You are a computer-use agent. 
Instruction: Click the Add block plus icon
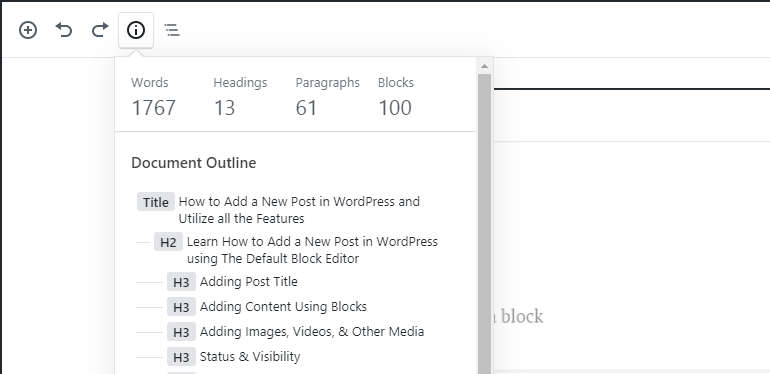tap(28, 30)
